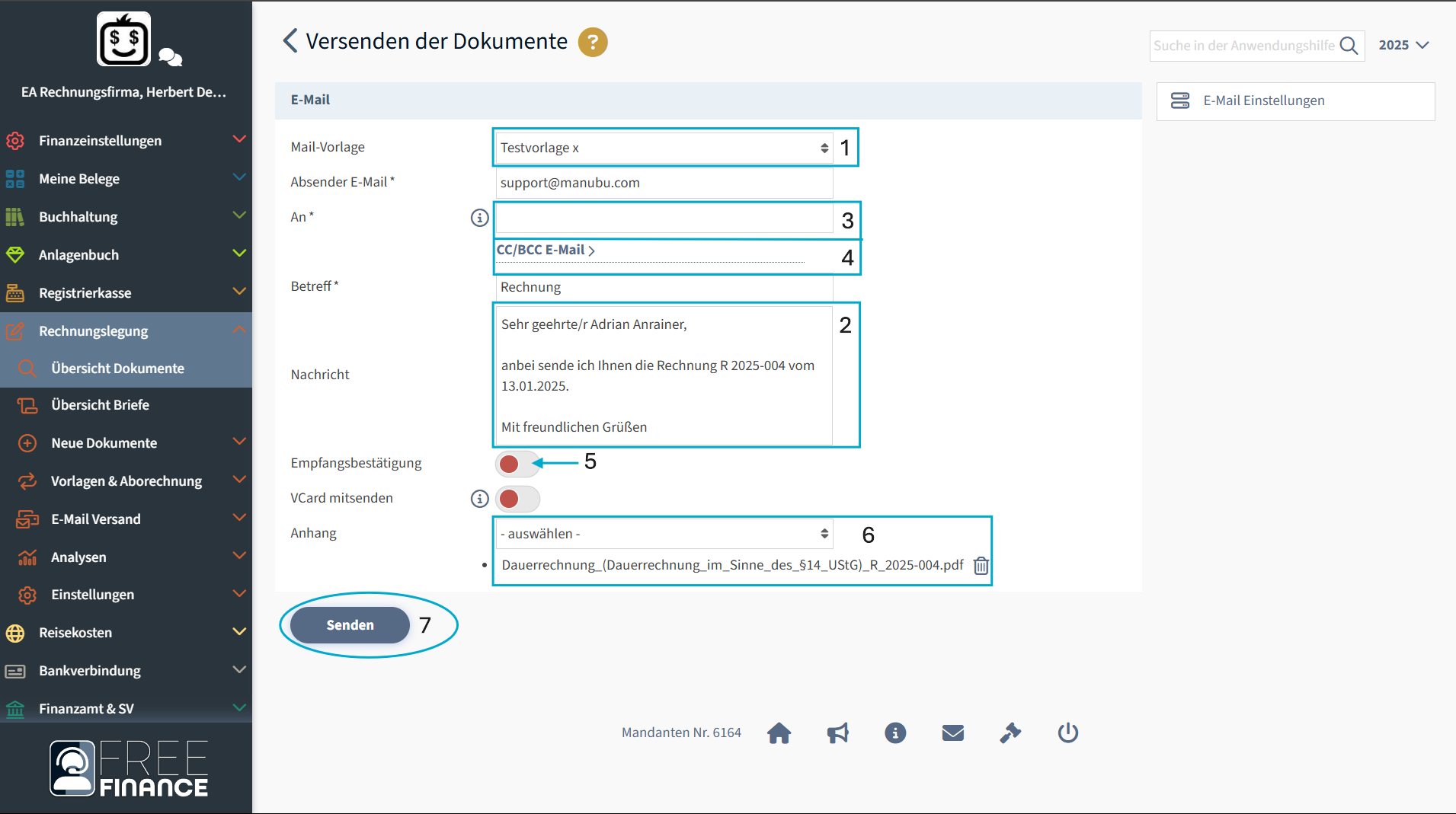
Task: Open the megaphone announcements icon
Action: pos(837,733)
